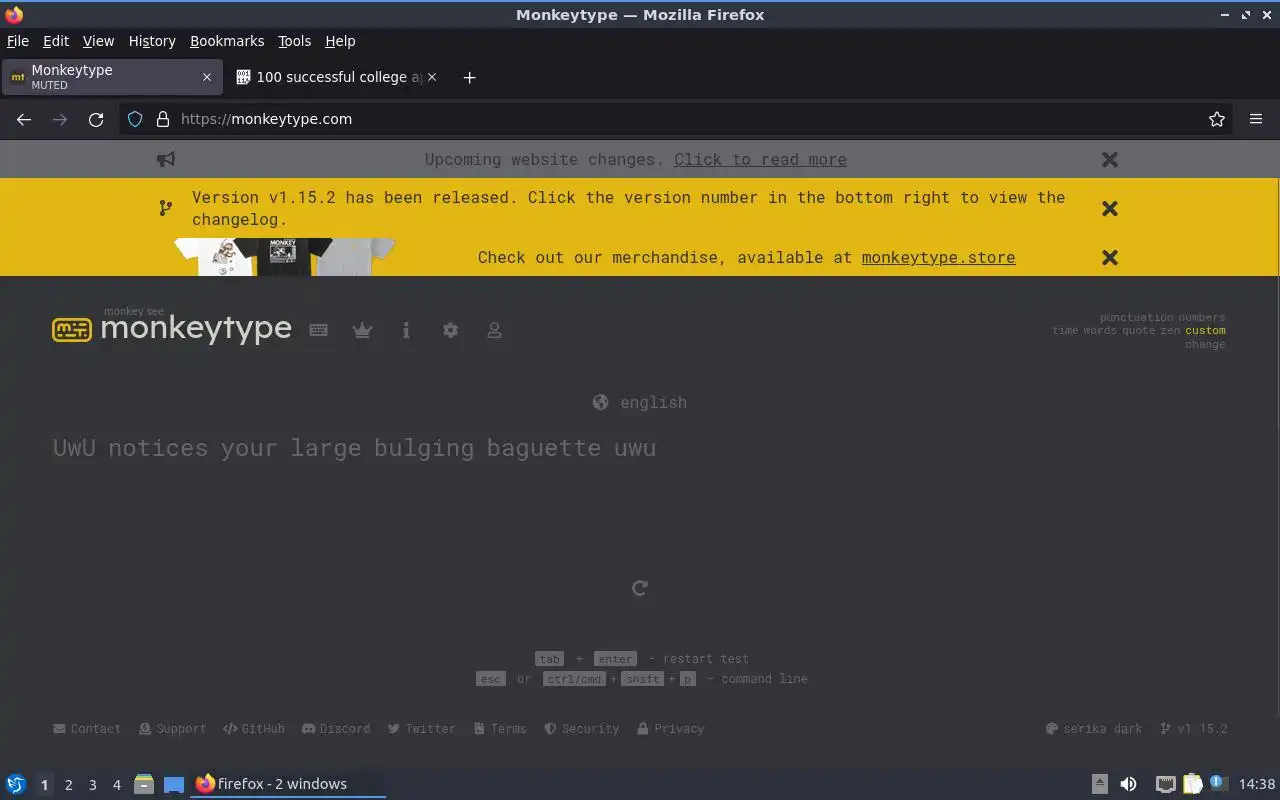Select quote test mode
This screenshot has height=800, width=1280.
pos(1139,330)
